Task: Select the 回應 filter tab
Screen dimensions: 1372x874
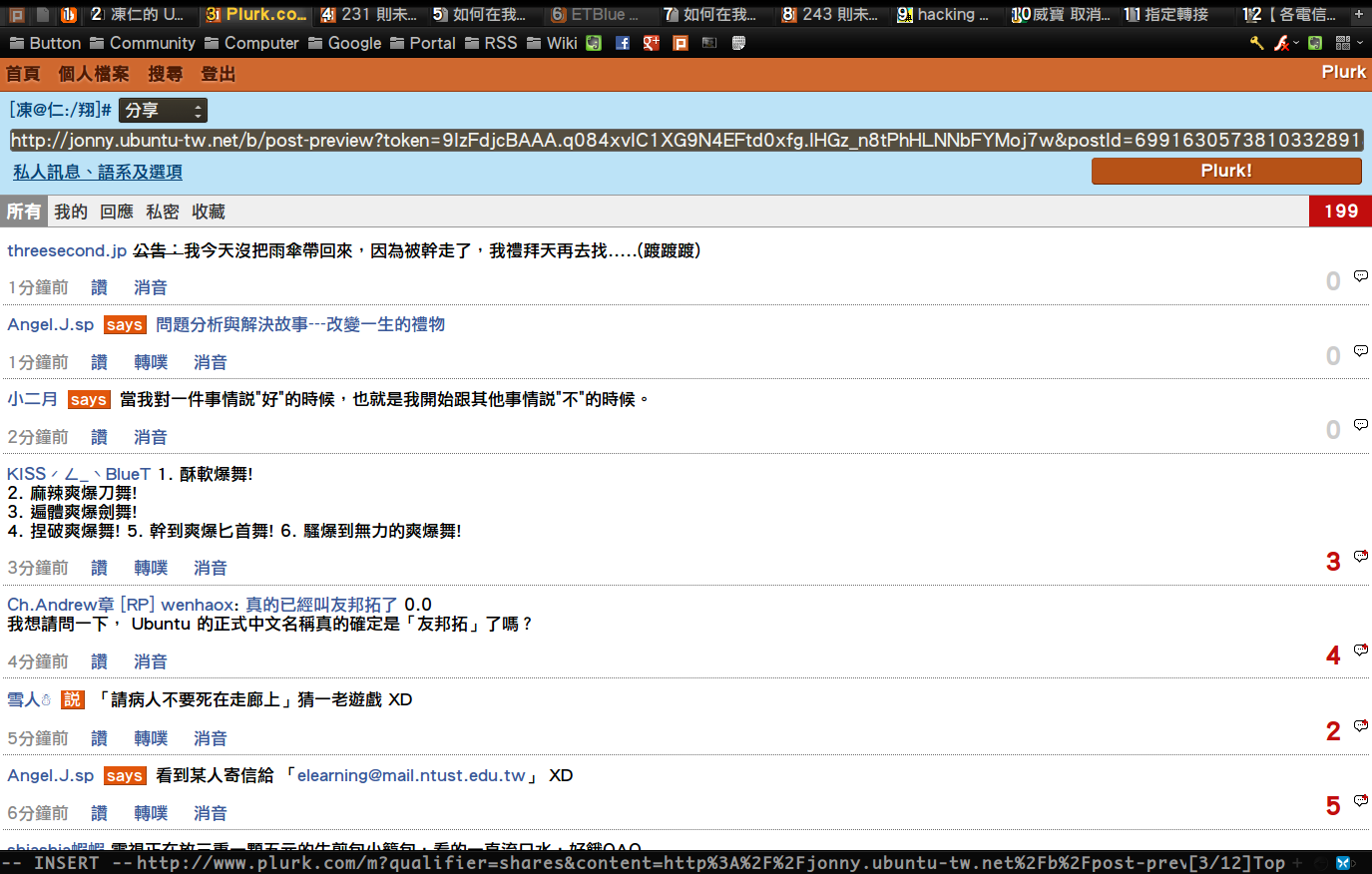Action: click(117, 212)
